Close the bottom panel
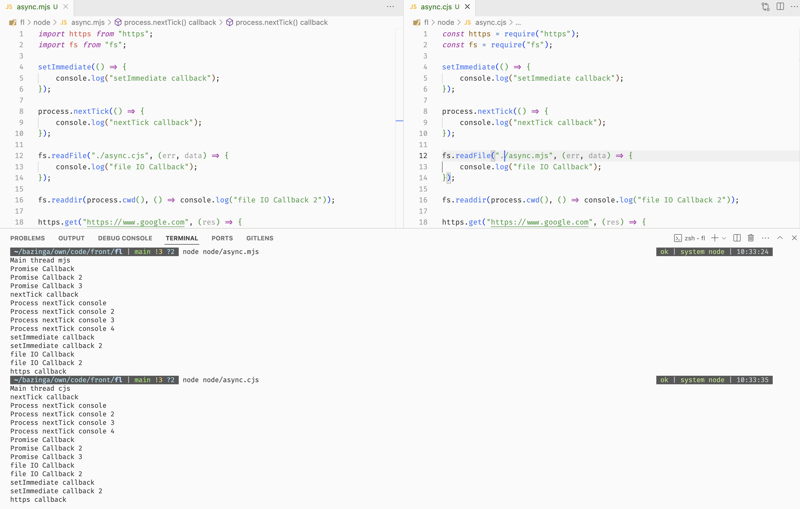 click(x=794, y=238)
